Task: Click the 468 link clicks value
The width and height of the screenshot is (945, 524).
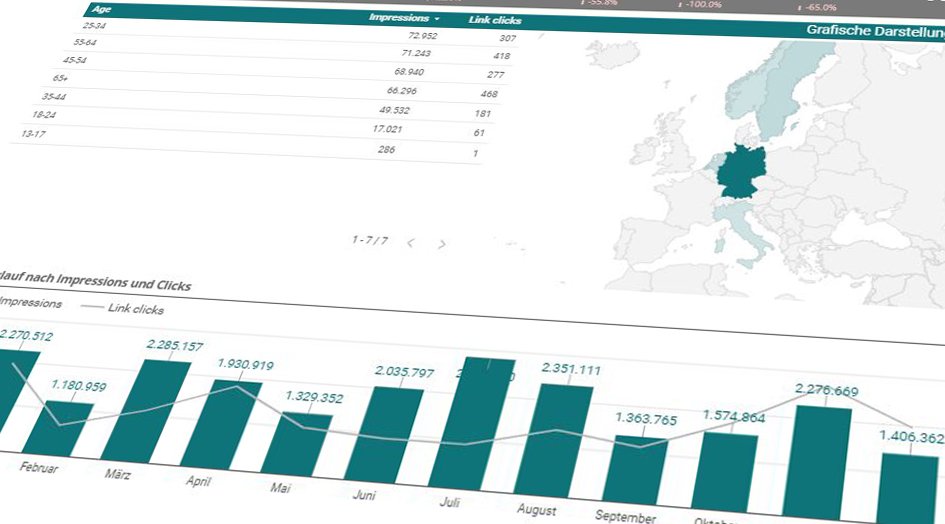Action: [489, 94]
